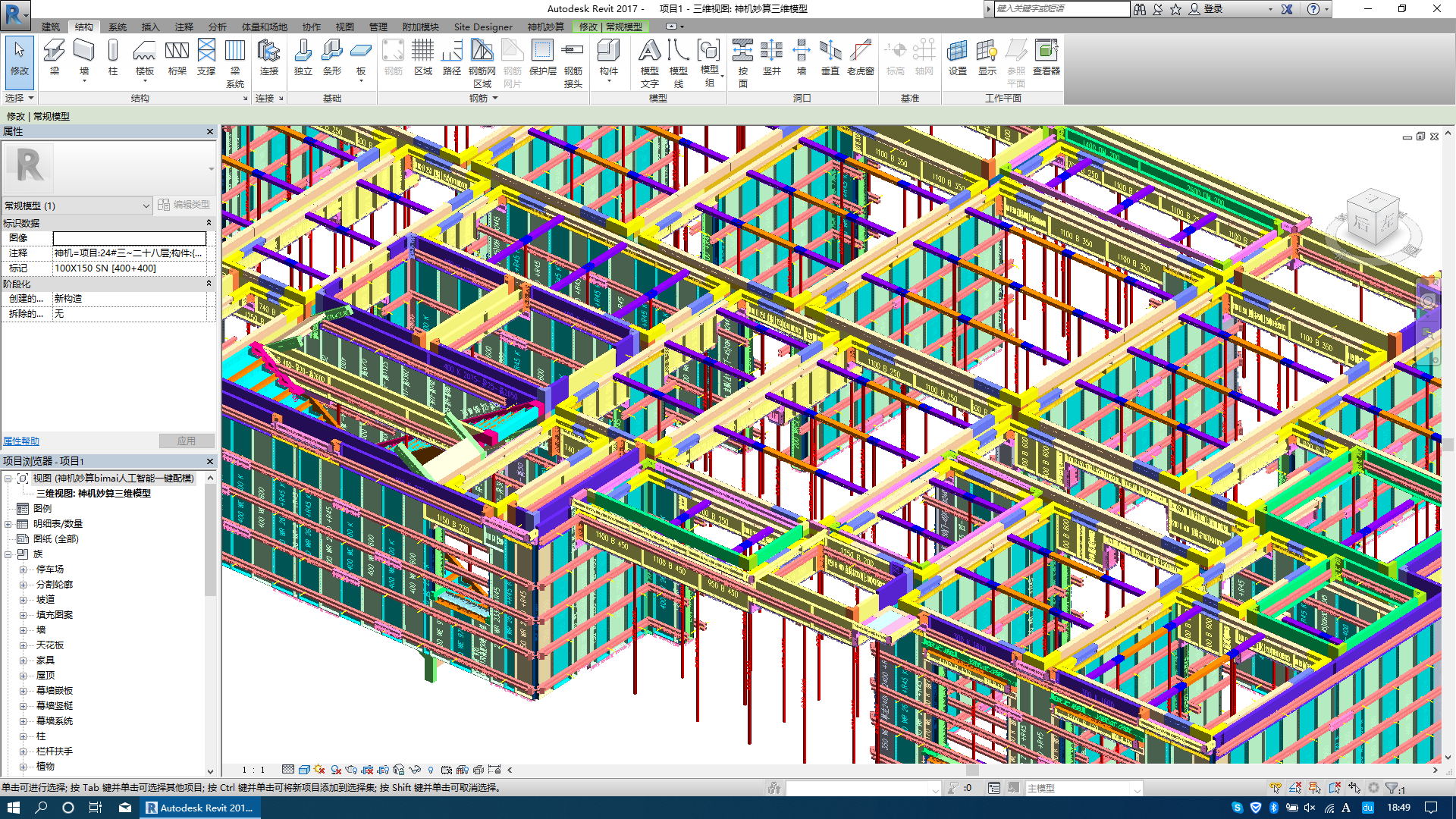1456x819 pixels.
Task: Collapse the 阶段化 properties group
Action: click(209, 284)
